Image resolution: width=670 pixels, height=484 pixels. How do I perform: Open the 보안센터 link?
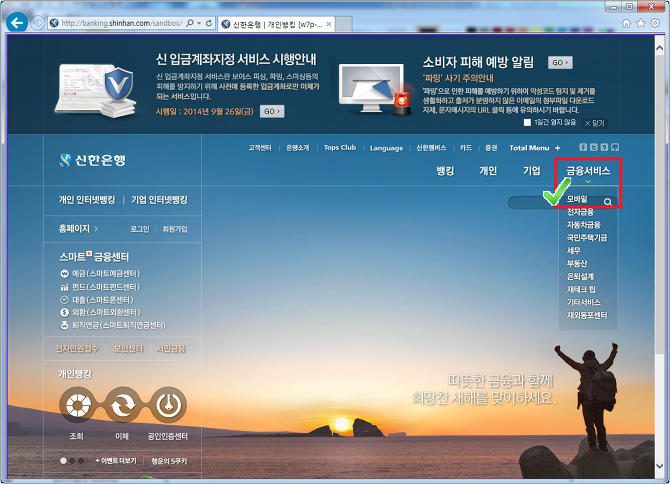[128, 349]
